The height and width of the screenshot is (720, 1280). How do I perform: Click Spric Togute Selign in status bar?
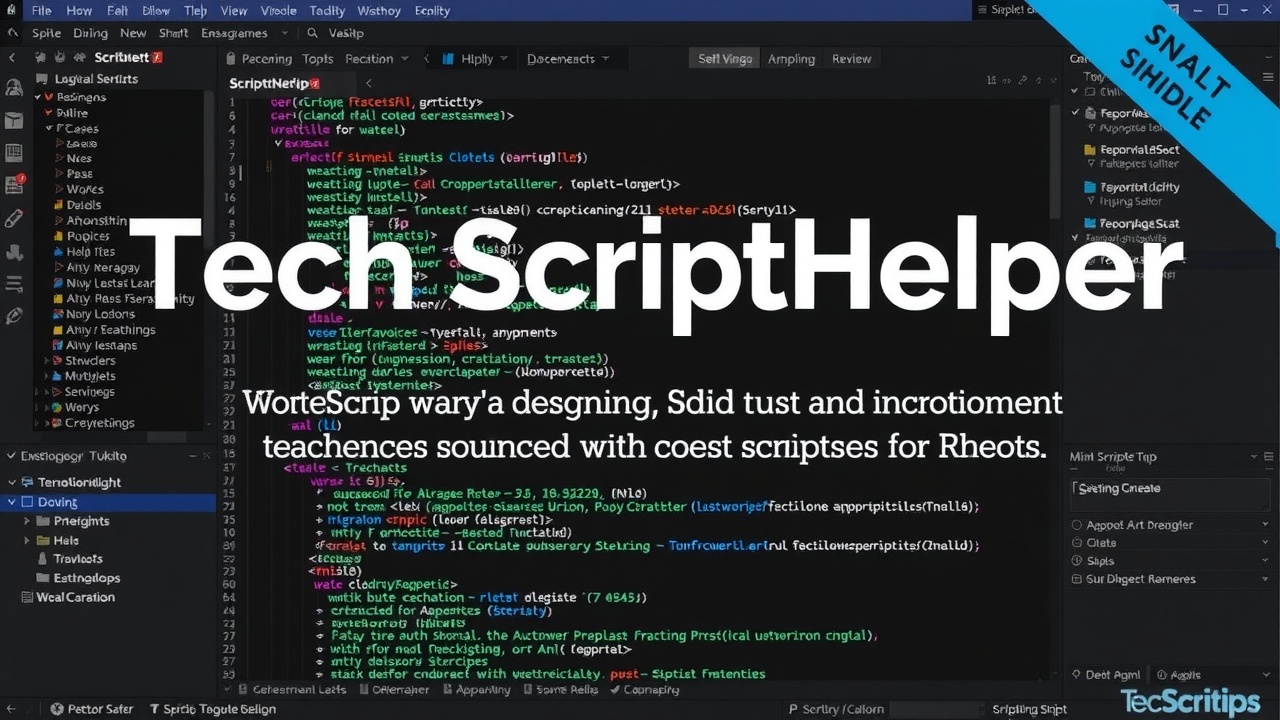(x=212, y=709)
